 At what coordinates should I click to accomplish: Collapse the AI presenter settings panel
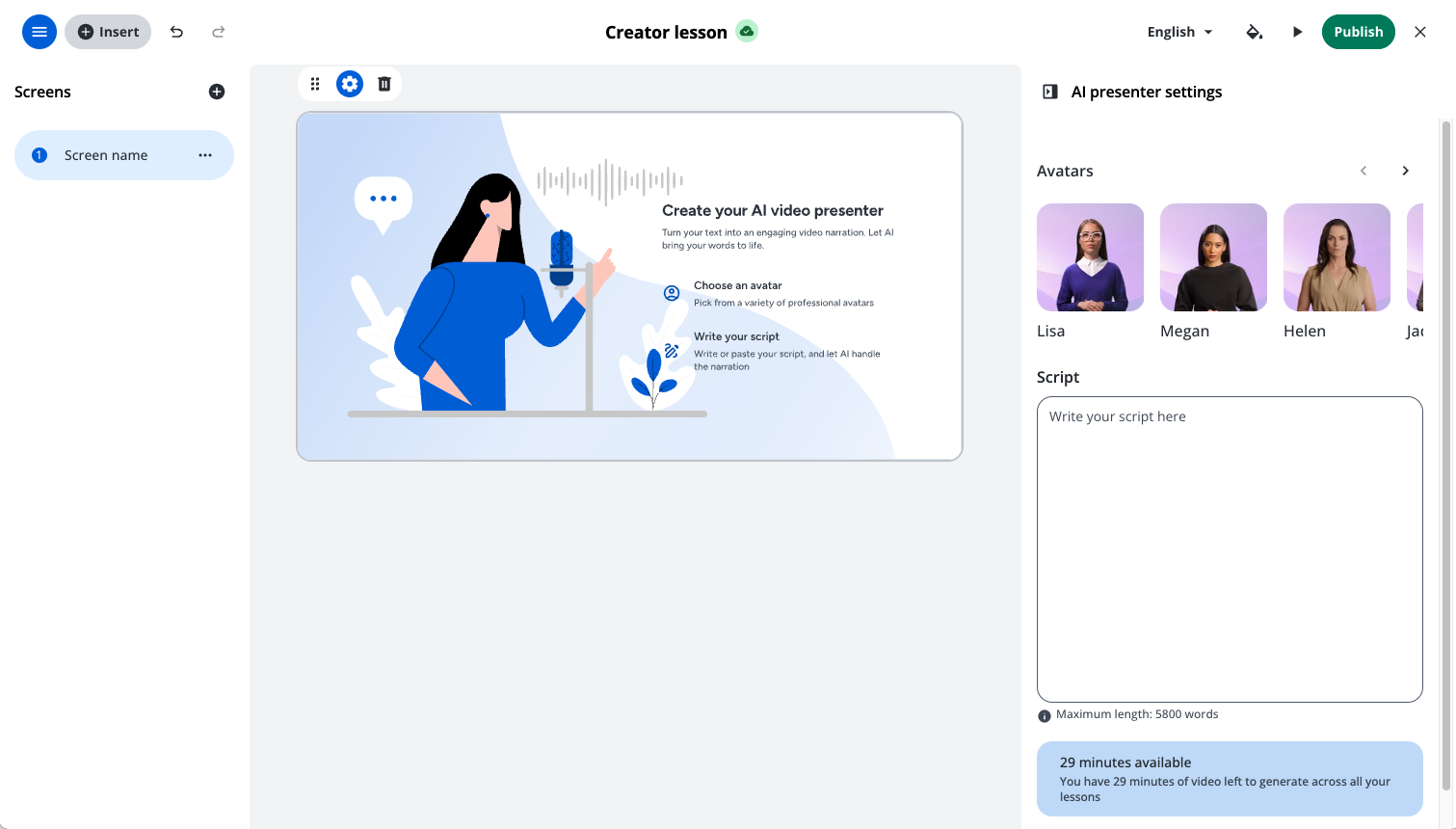pyautogui.click(x=1050, y=92)
